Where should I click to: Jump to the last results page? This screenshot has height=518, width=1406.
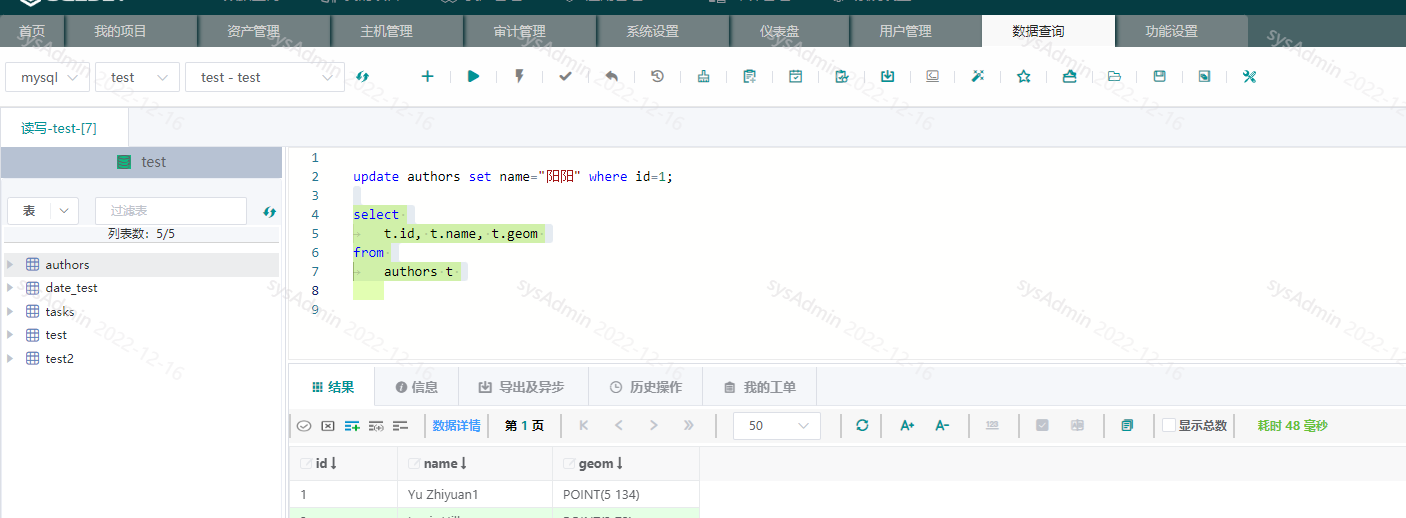(x=689, y=425)
